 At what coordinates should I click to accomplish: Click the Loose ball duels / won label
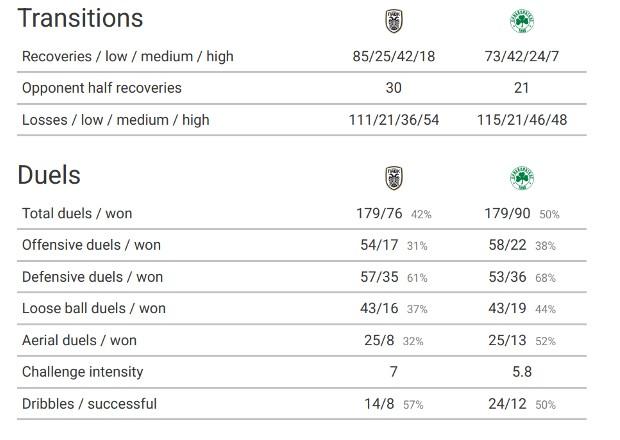click(94, 308)
